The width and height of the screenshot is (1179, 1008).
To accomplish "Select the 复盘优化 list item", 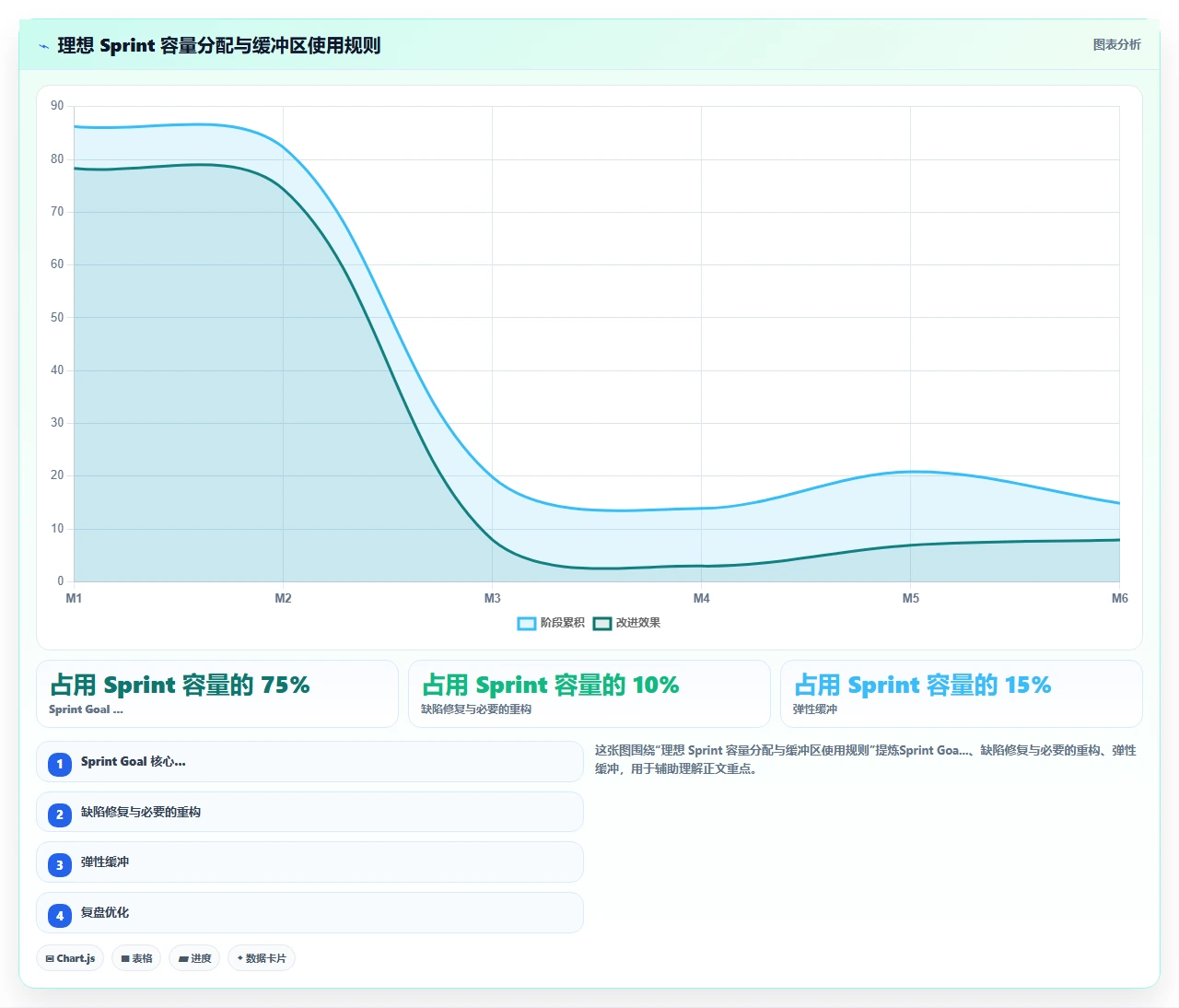I will point(309,912).
